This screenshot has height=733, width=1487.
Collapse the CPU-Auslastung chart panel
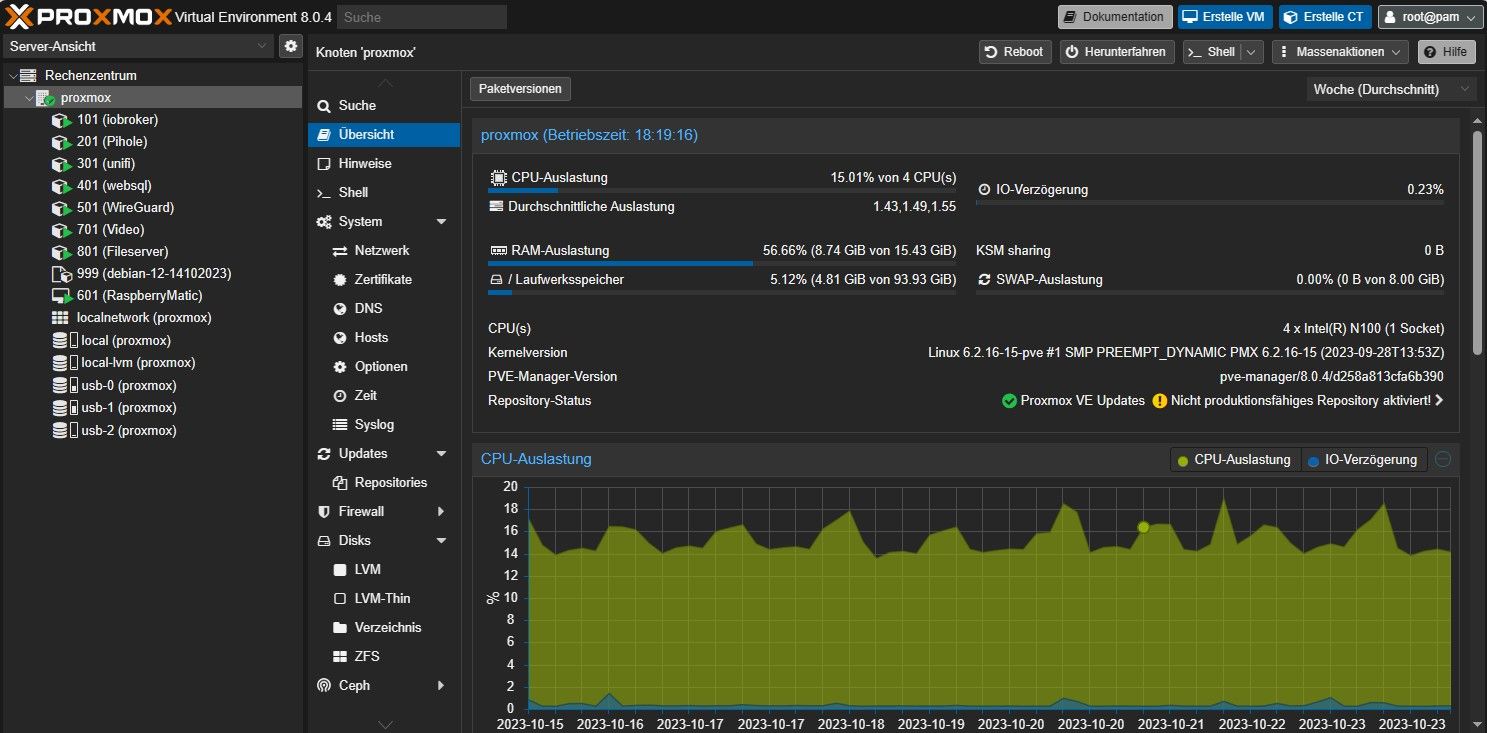pyautogui.click(x=1443, y=460)
